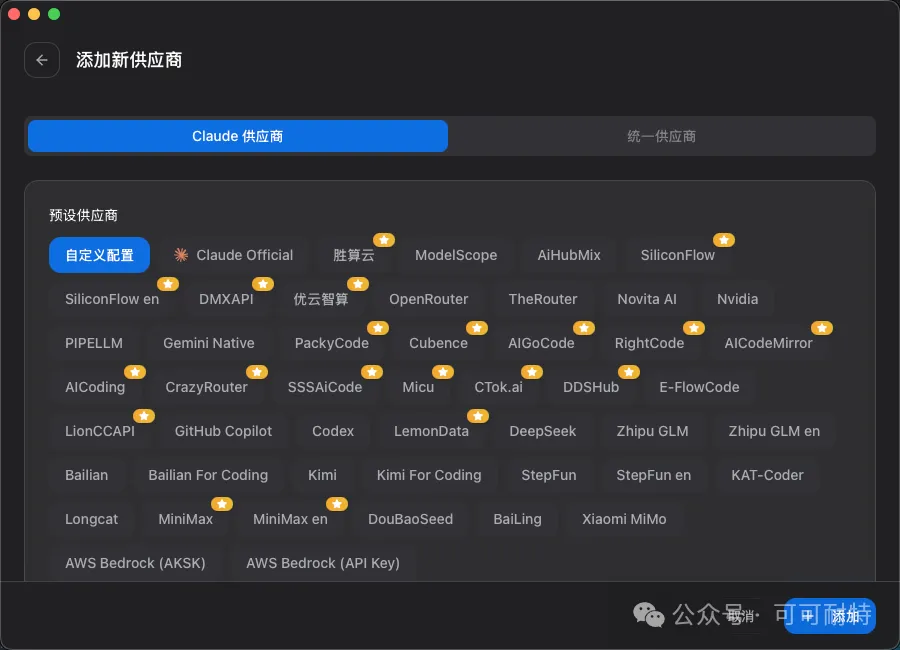
Task: Select DeepSeek provider
Action: click(543, 431)
